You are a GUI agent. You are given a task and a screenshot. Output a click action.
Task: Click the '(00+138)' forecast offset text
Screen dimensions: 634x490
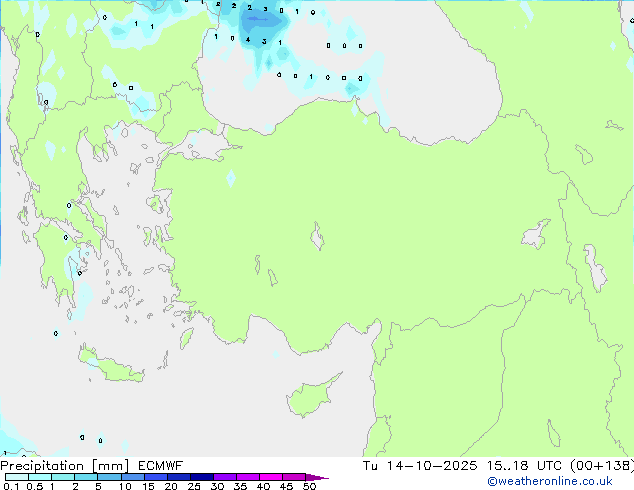(x=602, y=466)
